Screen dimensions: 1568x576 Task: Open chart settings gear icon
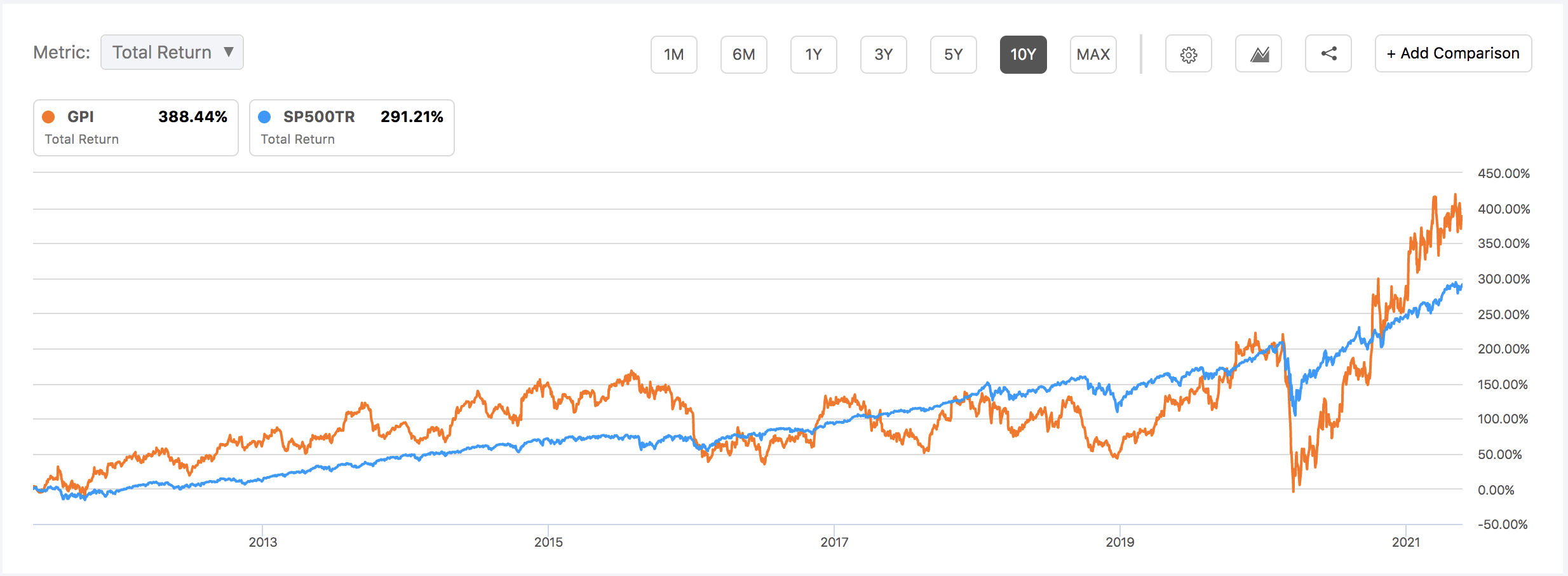[x=1188, y=55]
